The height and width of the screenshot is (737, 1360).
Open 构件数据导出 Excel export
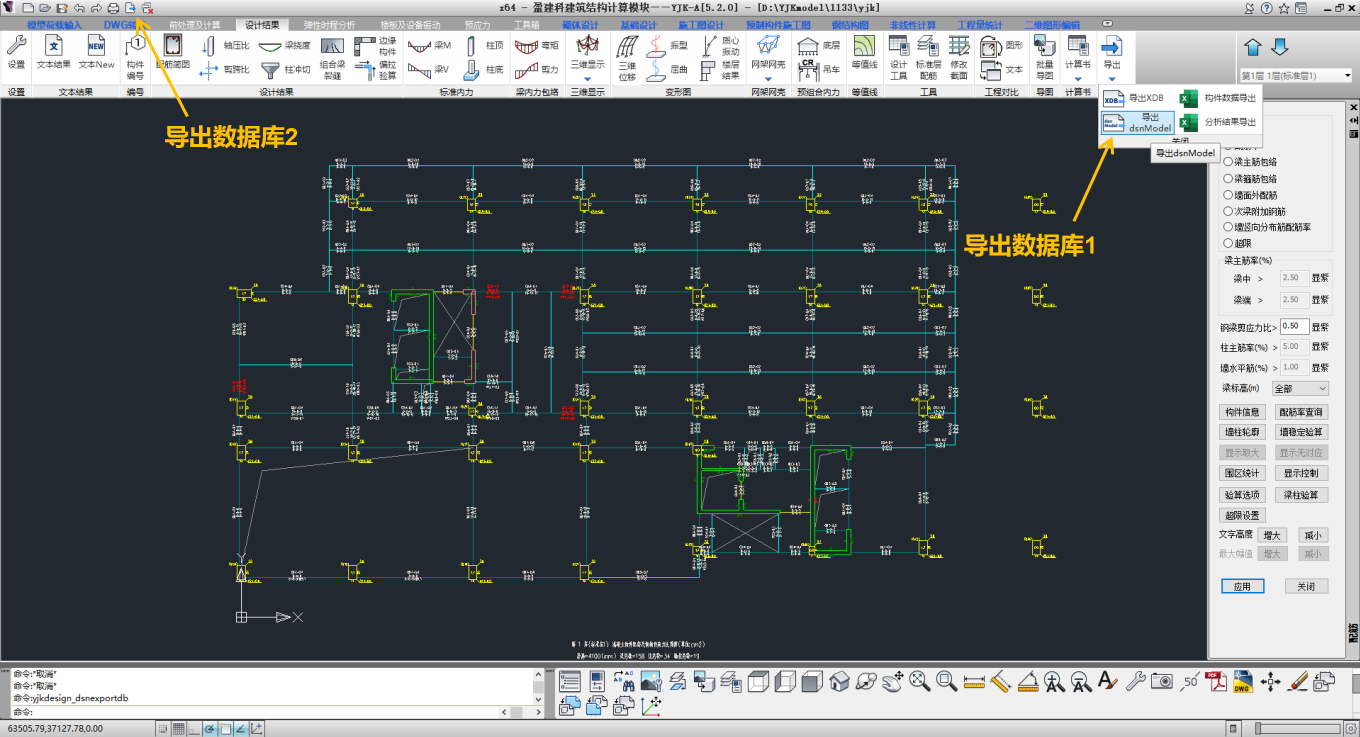[1188, 98]
